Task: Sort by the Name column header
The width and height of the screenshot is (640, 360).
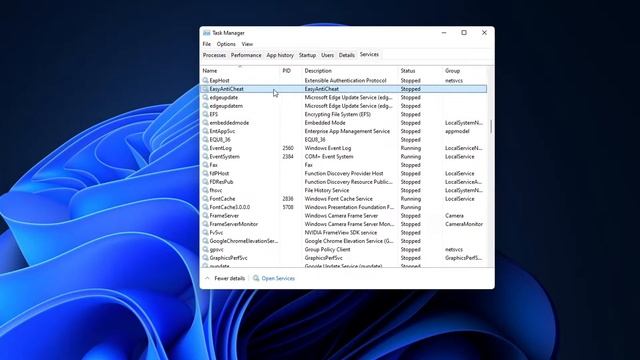Action: [x=240, y=71]
